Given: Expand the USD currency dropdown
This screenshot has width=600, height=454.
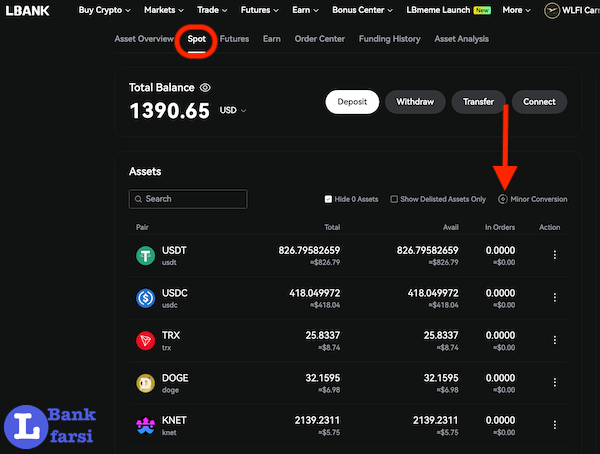Looking at the screenshot, I should (234, 110).
